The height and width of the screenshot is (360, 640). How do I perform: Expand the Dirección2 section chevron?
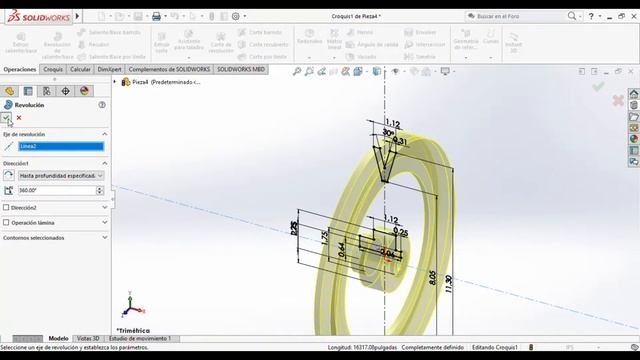click(x=105, y=207)
